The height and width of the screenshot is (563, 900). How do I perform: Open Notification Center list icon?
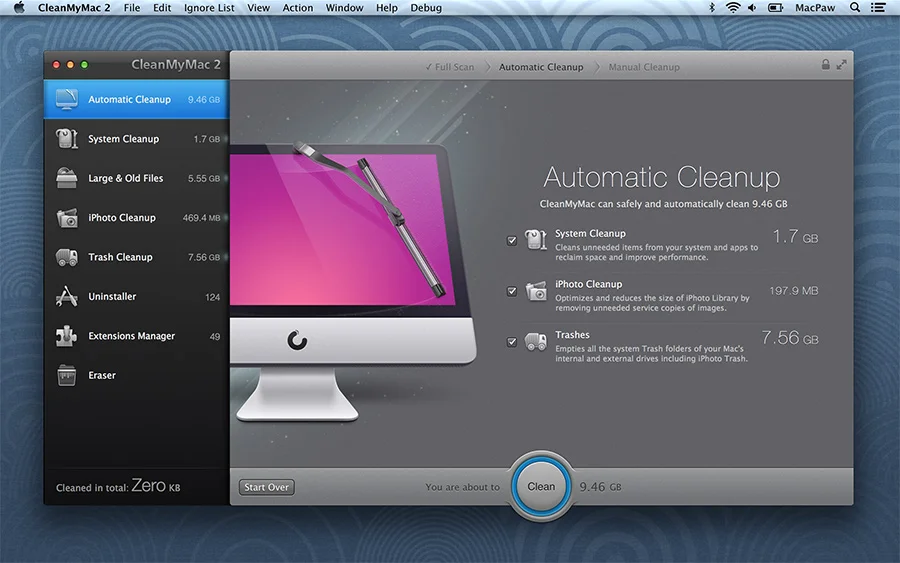click(878, 7)
